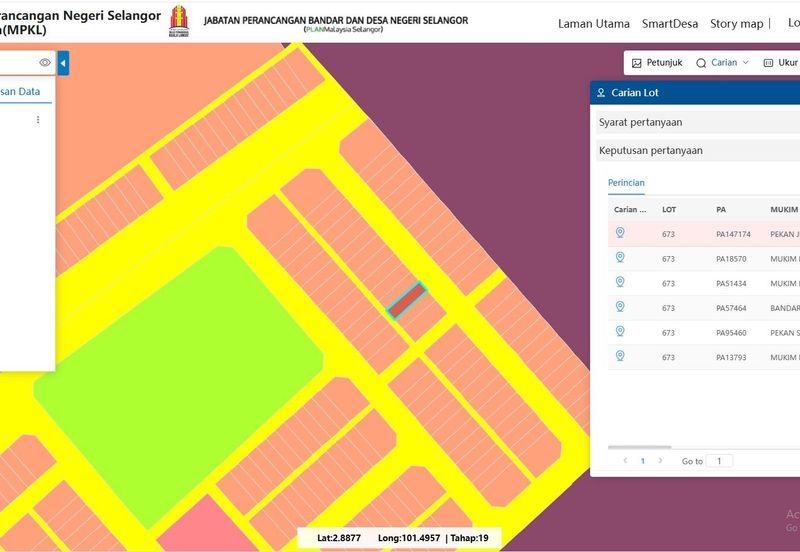Locate lot 673 with PA13793 pin icon
Image resolution: width=800 pixels, height=552 pixels.
pyautogui.click(x=620, y=356)
